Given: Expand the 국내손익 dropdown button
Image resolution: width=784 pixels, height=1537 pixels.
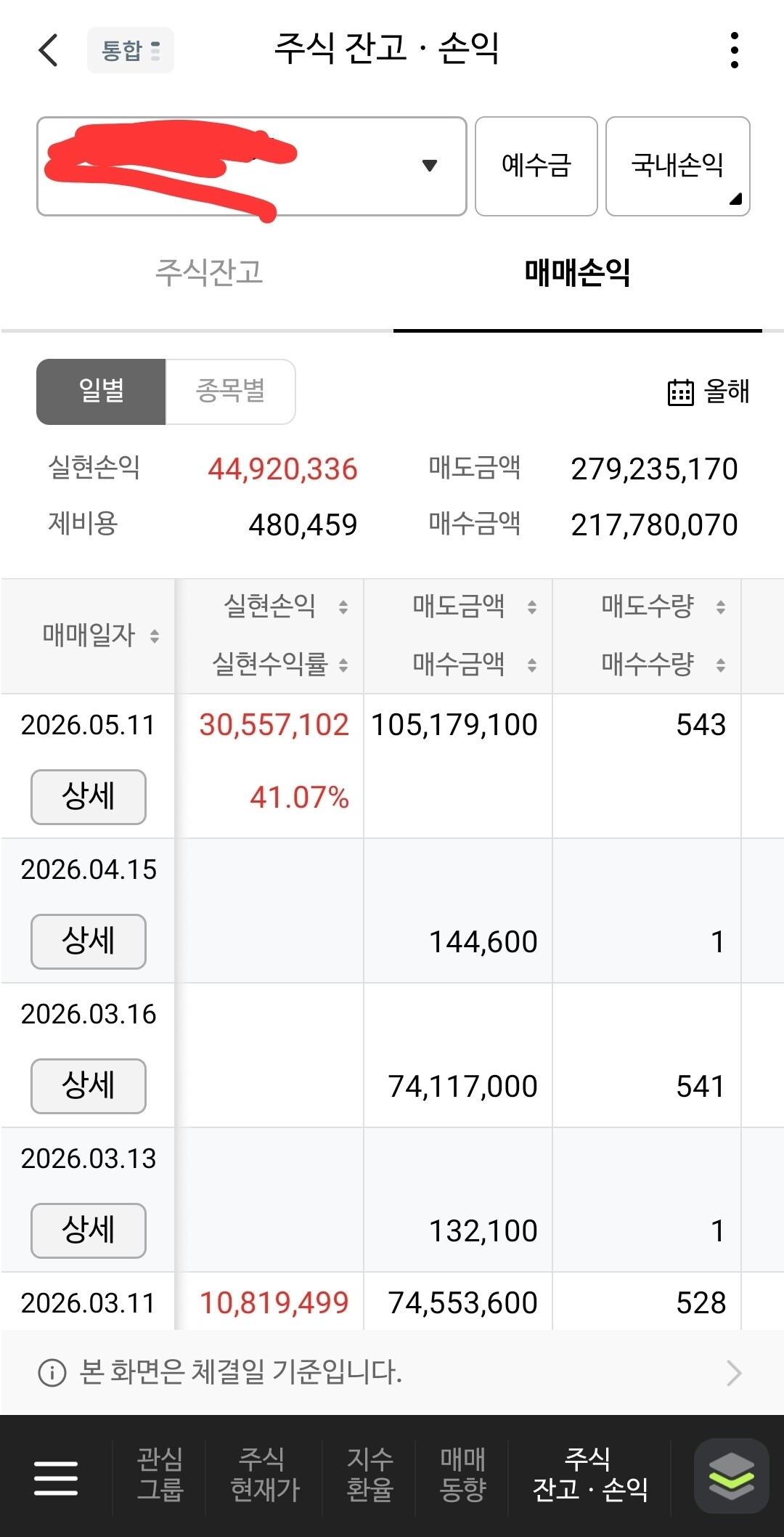Looking at the screenshot, I should click(677, 166).
